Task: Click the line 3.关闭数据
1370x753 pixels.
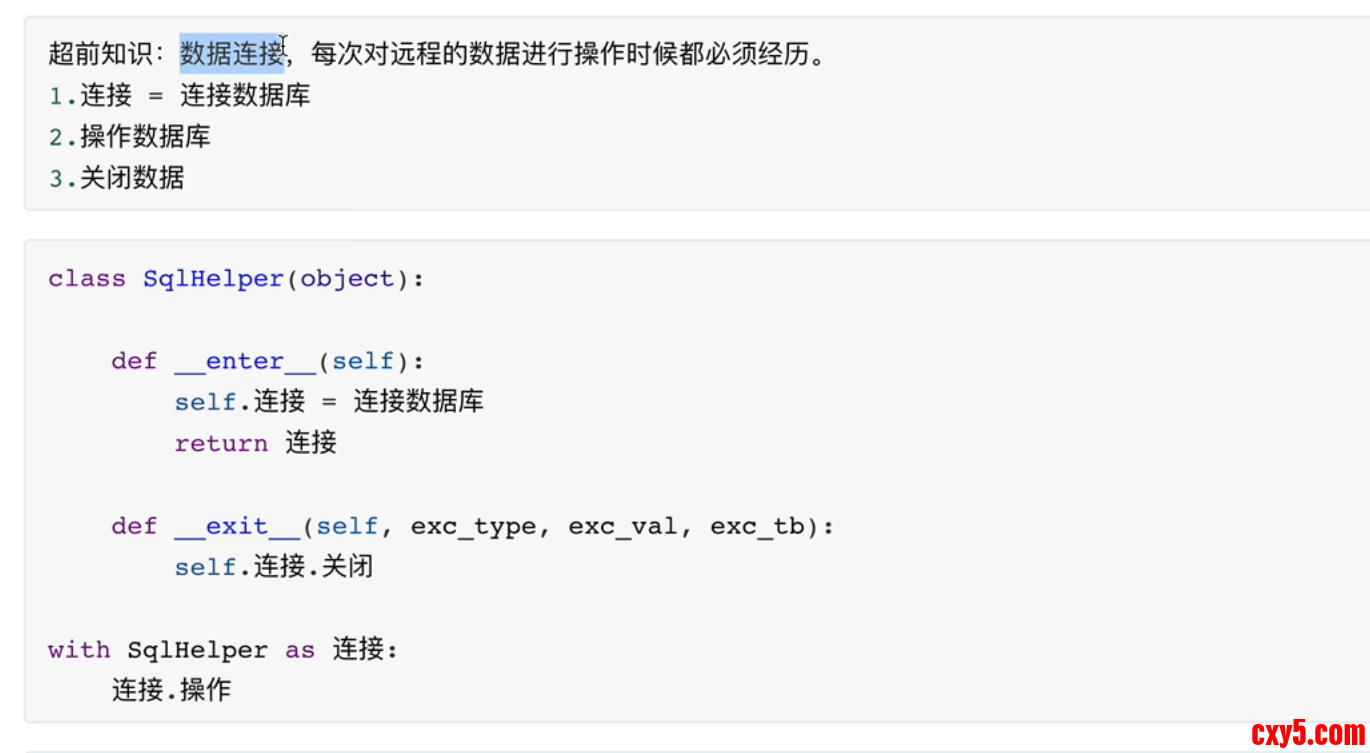Action: coord(117,178)
